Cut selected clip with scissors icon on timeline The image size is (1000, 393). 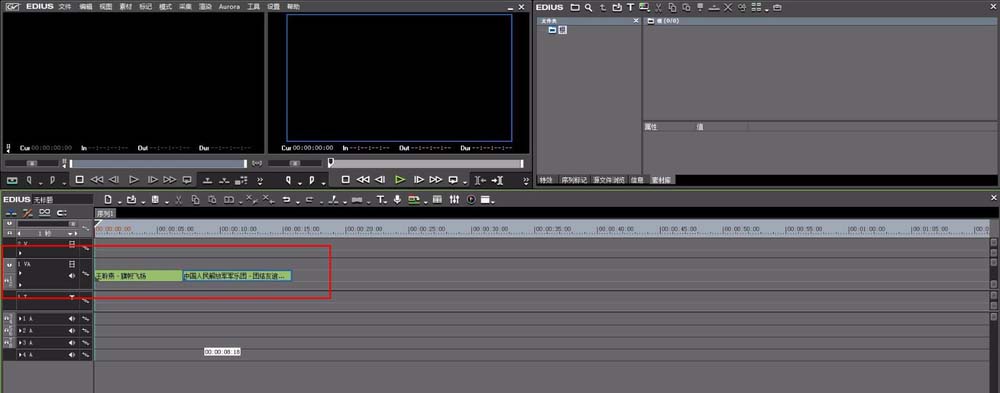click(x=179, y=200)
